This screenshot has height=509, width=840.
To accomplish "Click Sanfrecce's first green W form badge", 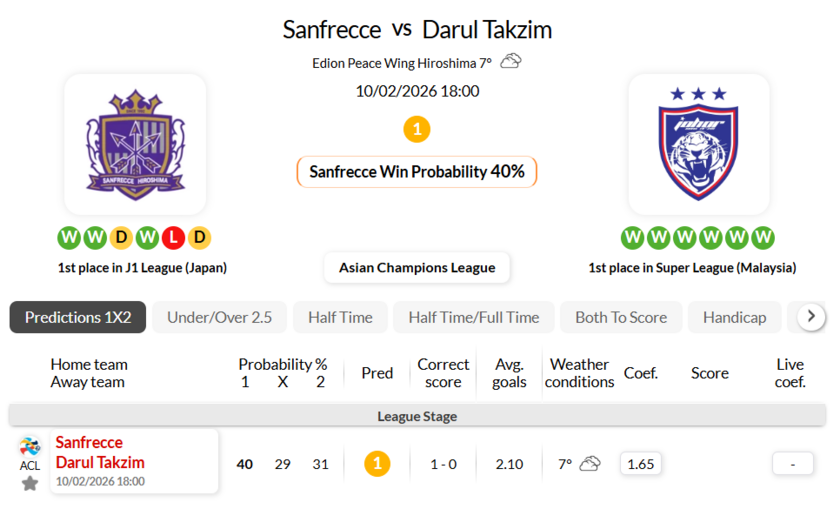I will [69, 238].
